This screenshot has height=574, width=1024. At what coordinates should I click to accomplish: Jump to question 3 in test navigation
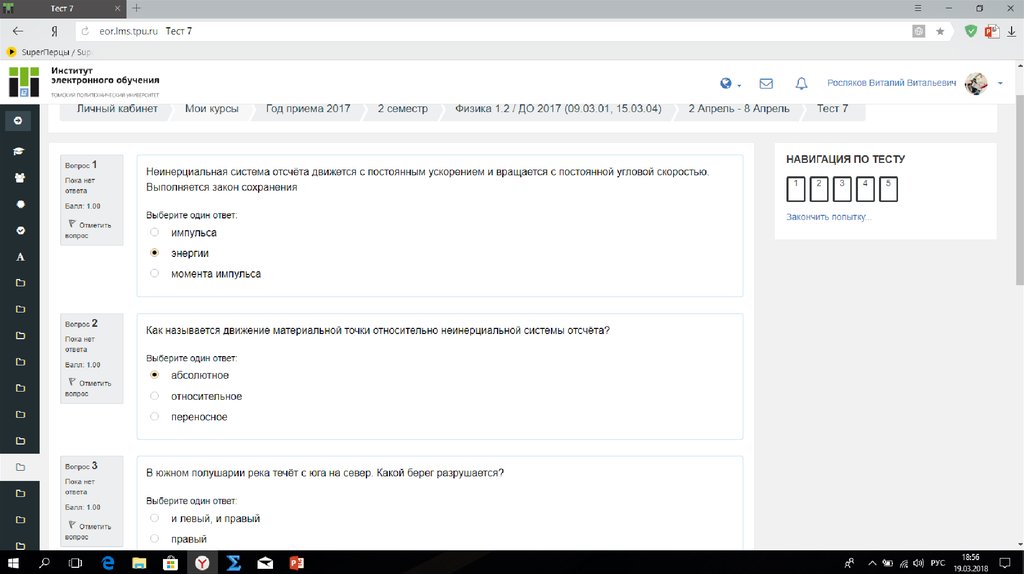pos(842,189)
